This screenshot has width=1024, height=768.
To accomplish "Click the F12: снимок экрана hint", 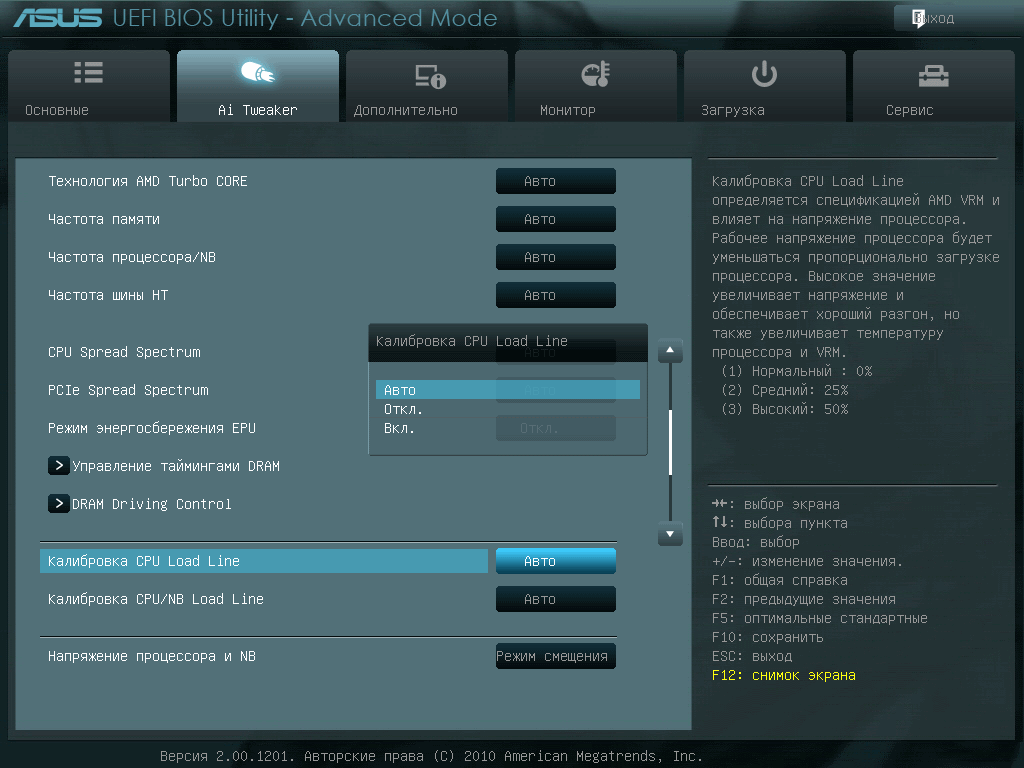I will tap(784, 675).
